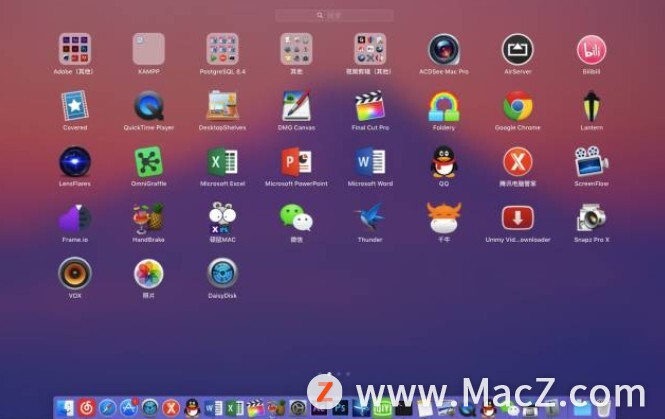This screenshot has width=665, height=419.
Task: Open the Thunder app from the grid
Action: (370, 217)
